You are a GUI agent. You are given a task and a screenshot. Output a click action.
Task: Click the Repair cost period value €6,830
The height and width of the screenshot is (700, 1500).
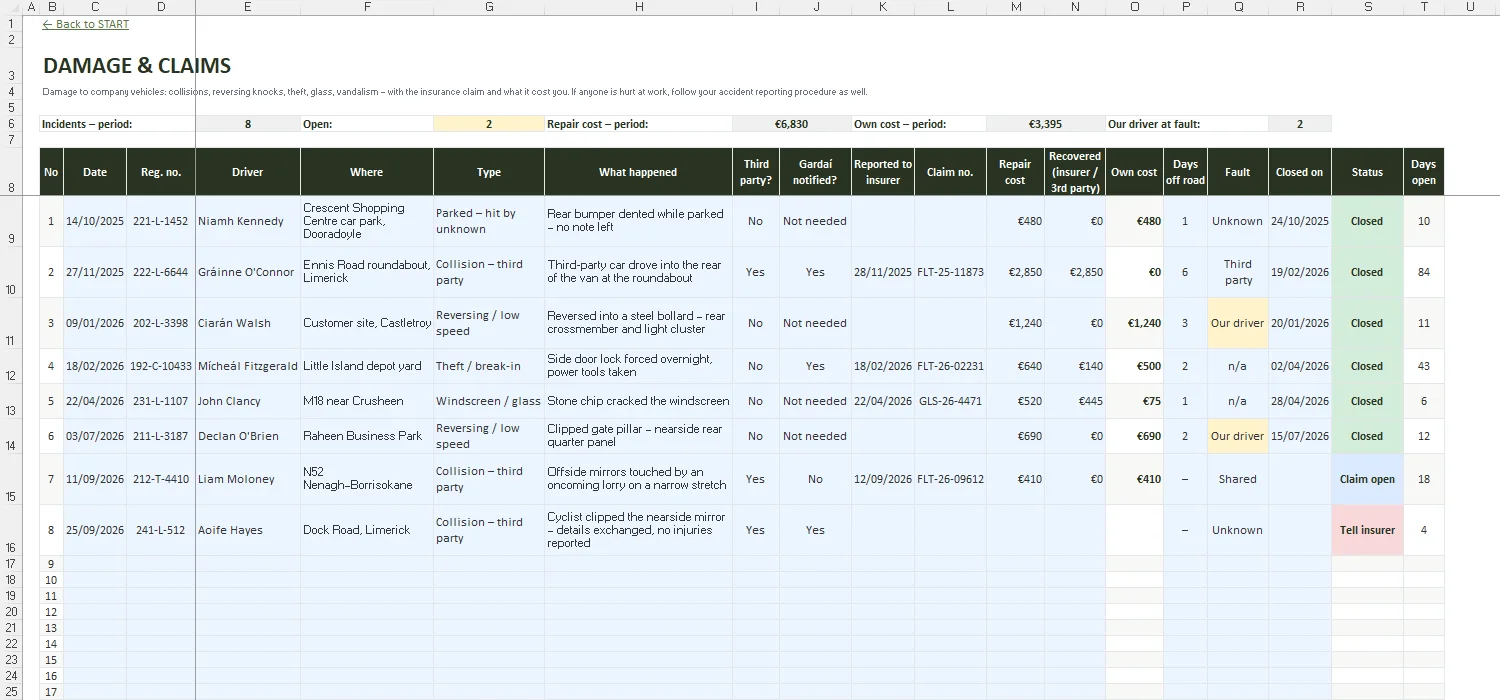(791, 124)
